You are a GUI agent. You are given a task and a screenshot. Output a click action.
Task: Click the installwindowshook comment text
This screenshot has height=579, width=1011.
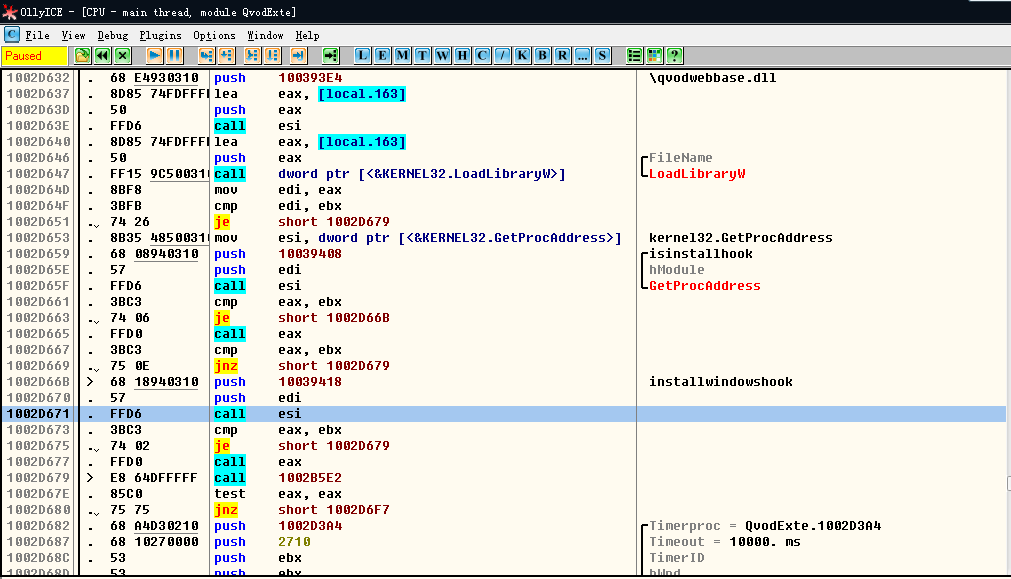pyautogui.click(x=720, y=382)
